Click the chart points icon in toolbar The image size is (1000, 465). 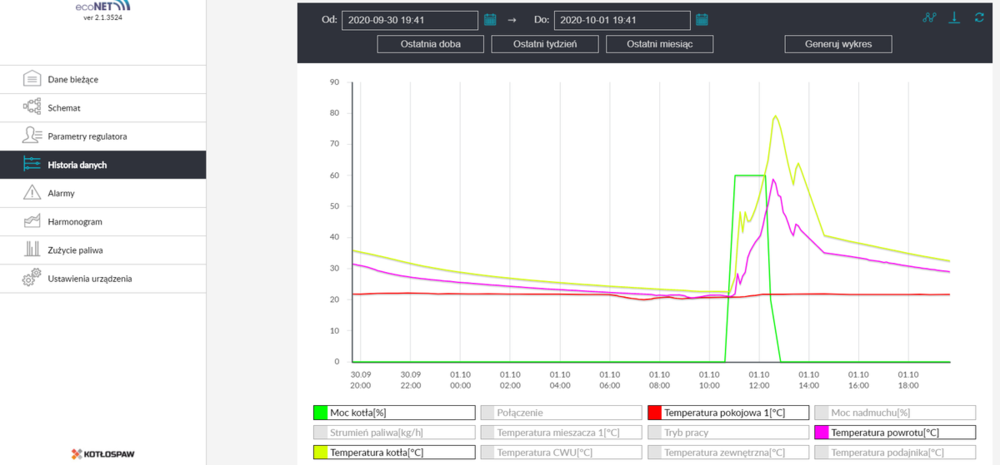[x=929, y=18]
